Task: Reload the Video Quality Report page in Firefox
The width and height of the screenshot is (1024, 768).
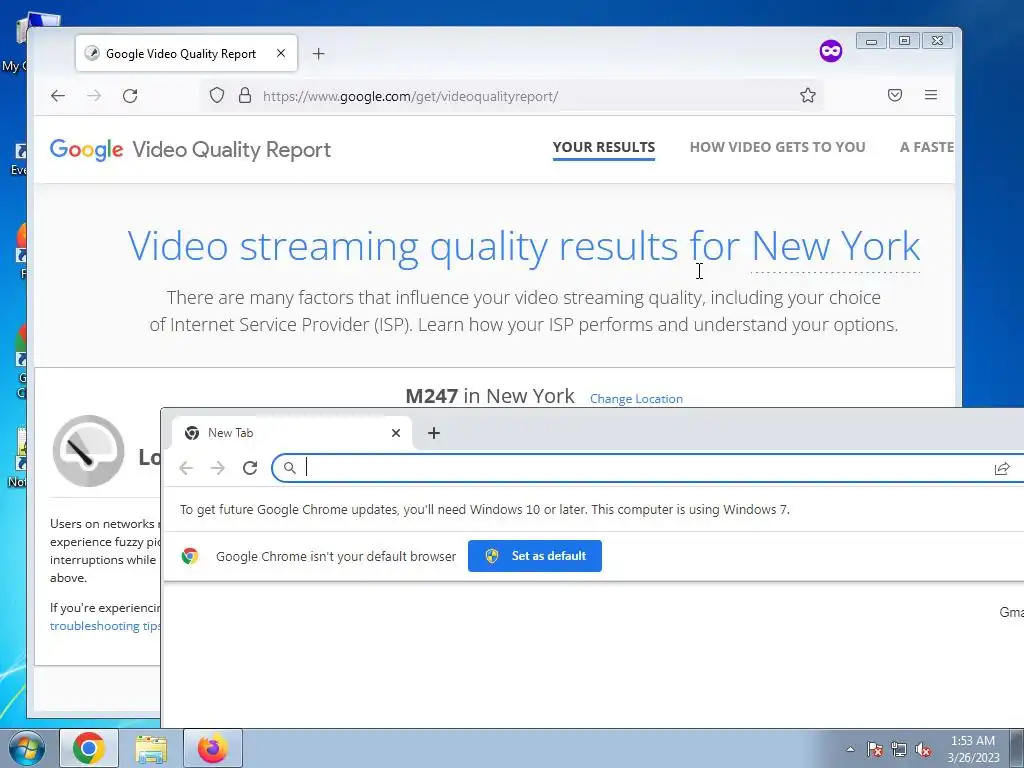Action: point(130,96)
